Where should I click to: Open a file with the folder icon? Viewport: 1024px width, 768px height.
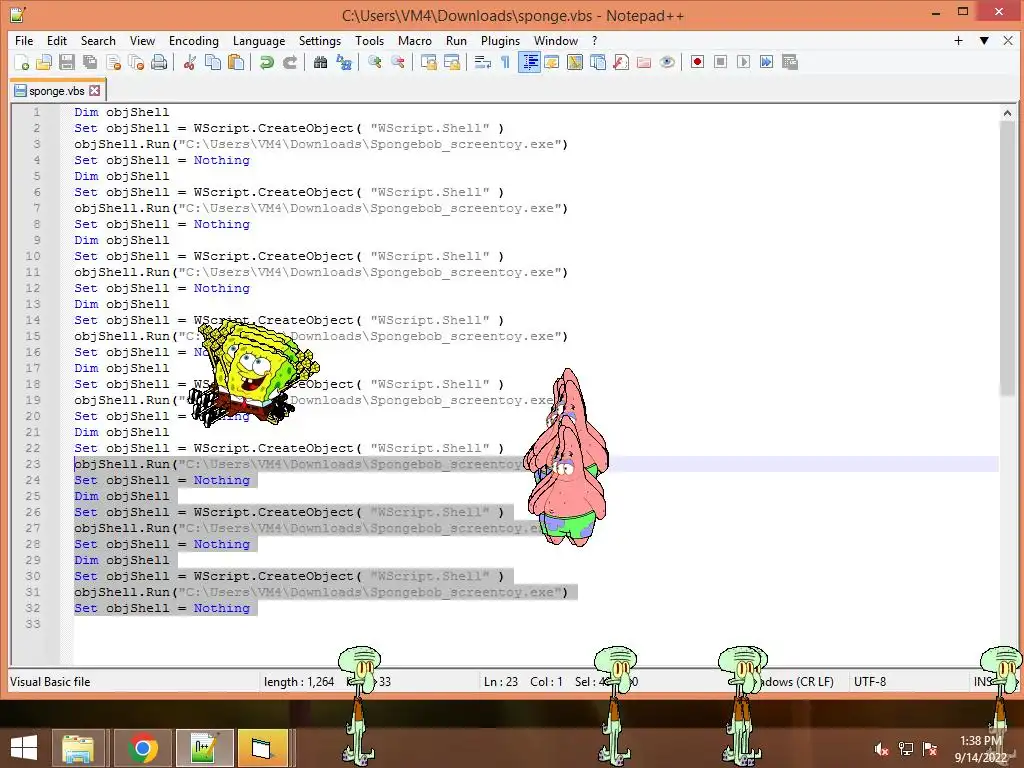pos(44,62)
